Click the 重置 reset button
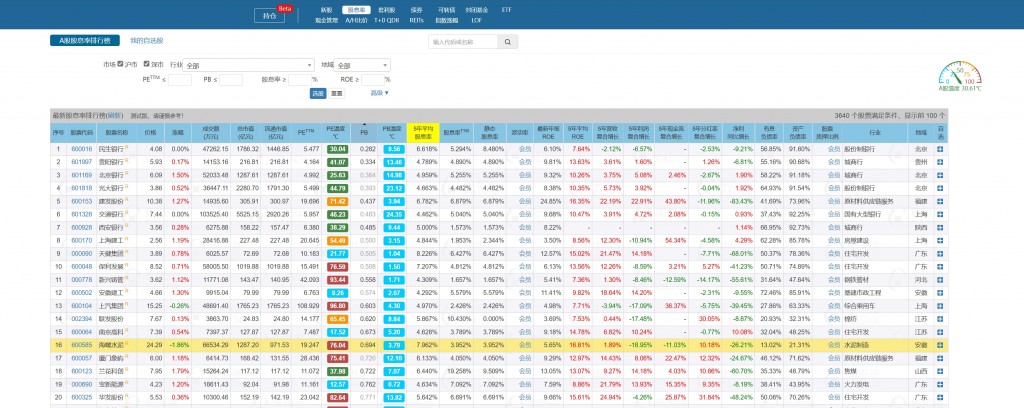Image resolution: width=1024 pixels, height=408 pixels. 337,93
